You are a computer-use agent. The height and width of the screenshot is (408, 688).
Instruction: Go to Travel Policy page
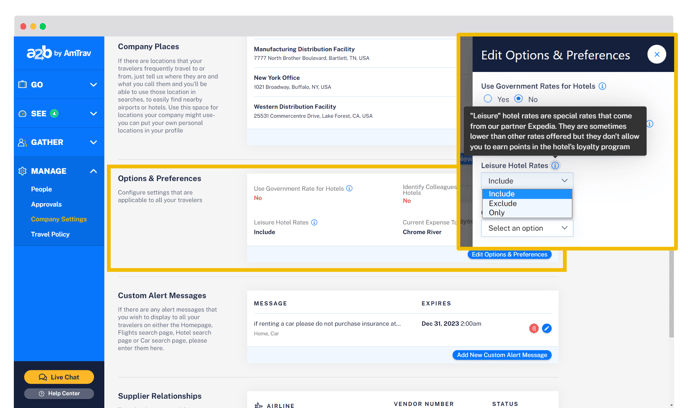point(50,234)
